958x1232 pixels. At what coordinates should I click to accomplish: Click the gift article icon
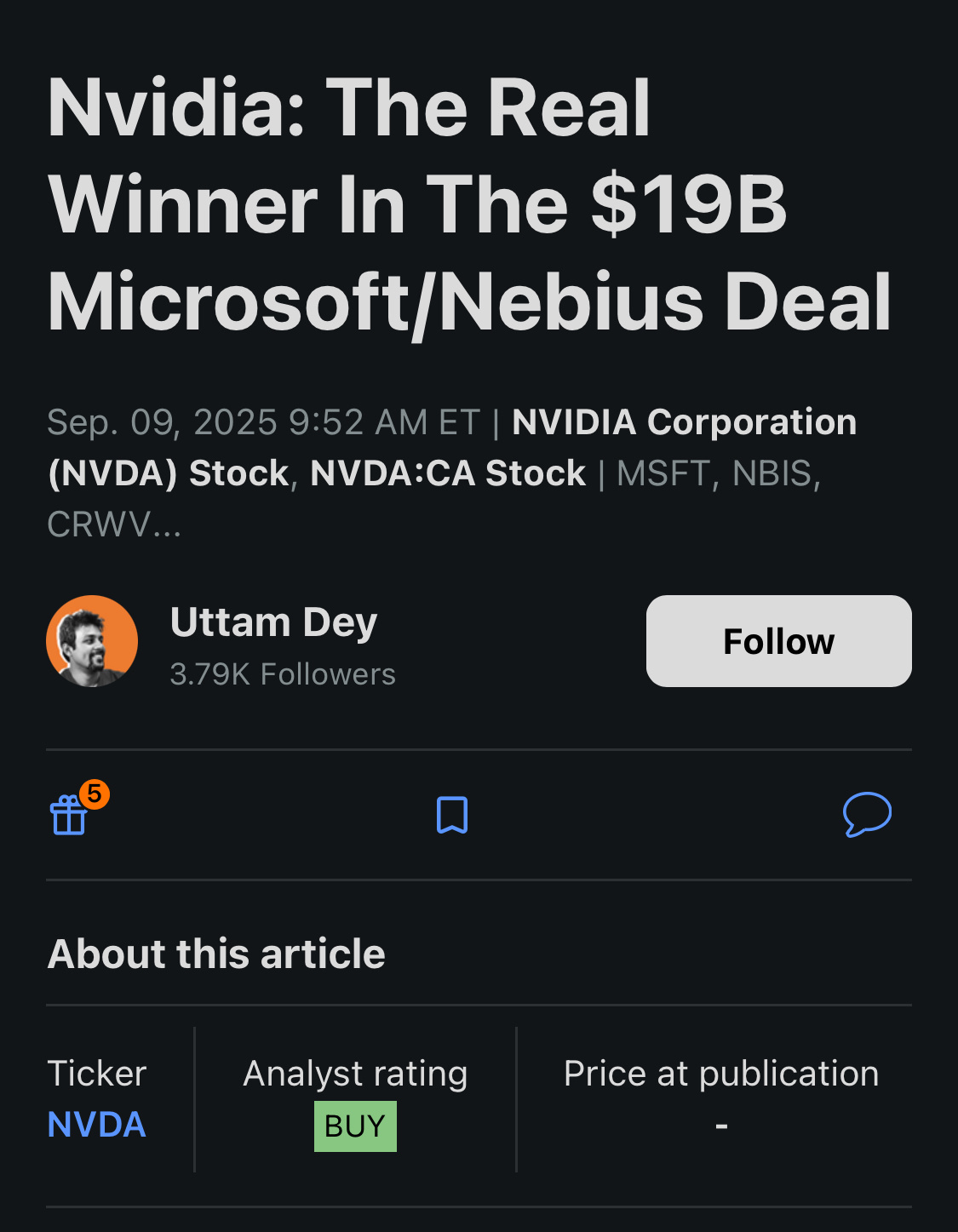pos(68,817)
